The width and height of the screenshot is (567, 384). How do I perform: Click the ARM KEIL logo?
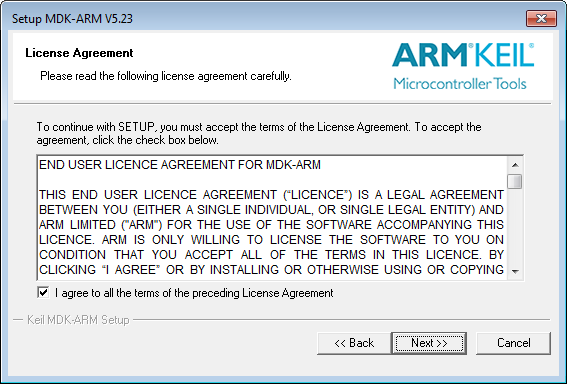tap(463, 55)
